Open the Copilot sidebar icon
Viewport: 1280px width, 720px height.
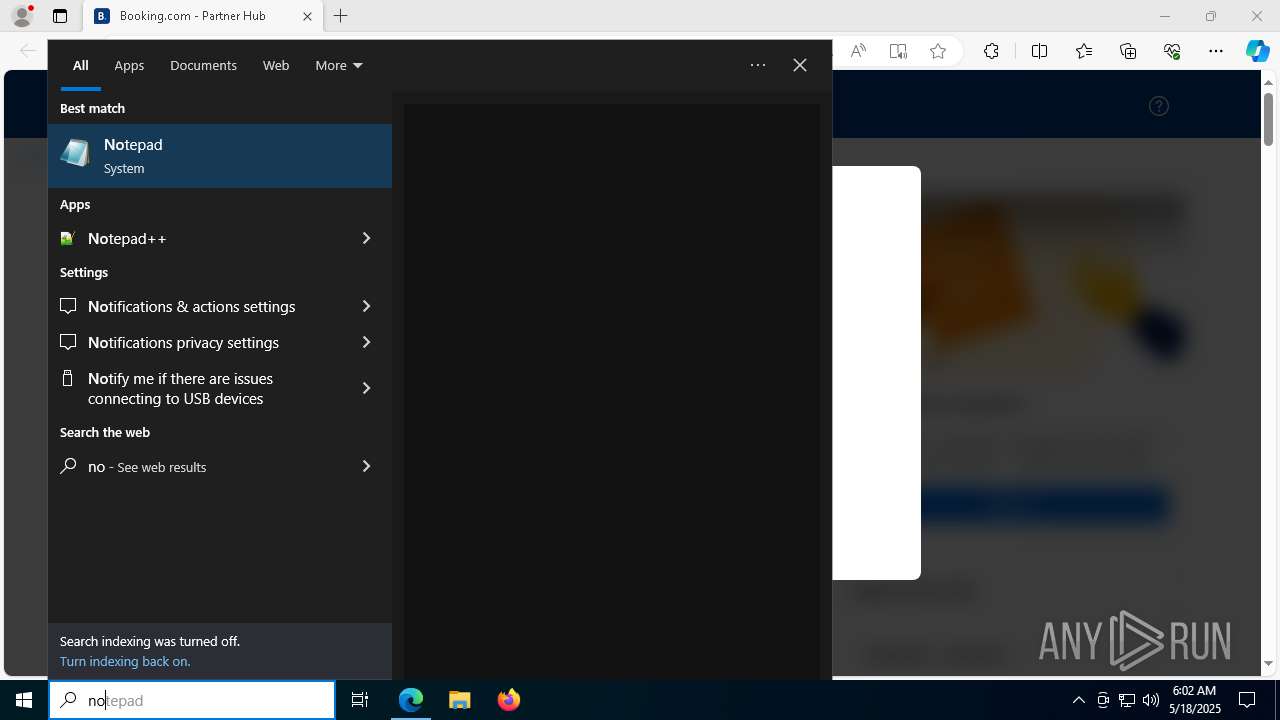tap(1258, 51)
